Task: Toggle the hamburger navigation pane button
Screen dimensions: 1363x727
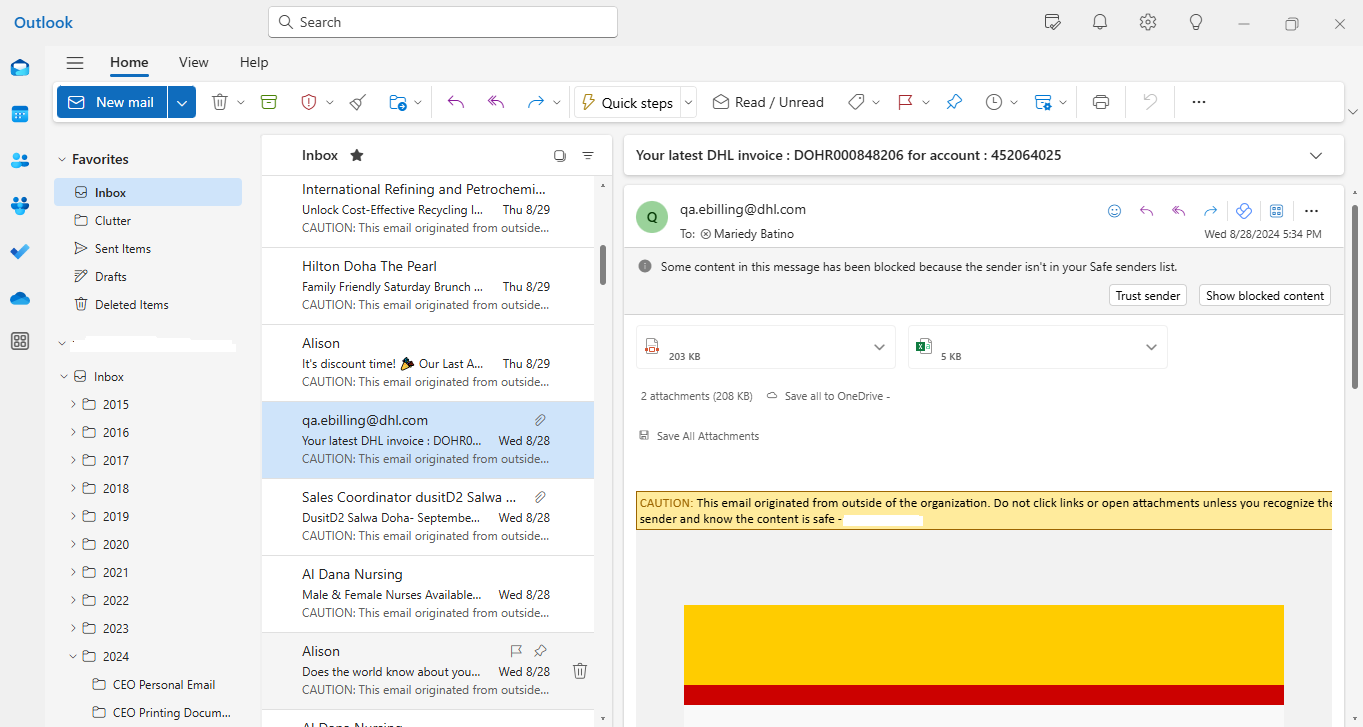Action: (x=75, y=62)
